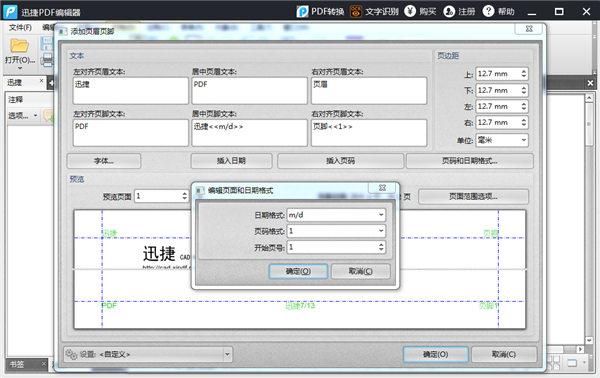The height and width of the screenshot is (378, 600).
Task: Open the 字体... font button
Action: pos(104,161)
